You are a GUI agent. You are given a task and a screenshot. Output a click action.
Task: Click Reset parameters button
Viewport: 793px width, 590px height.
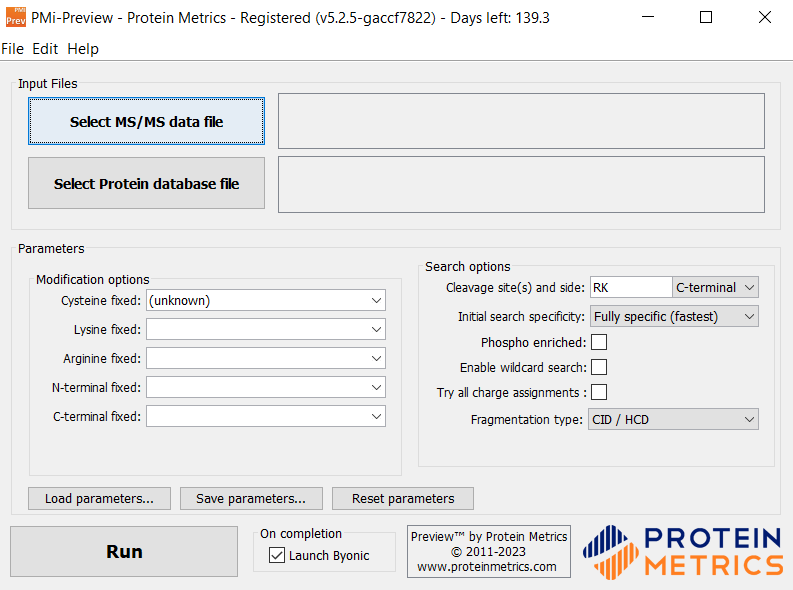(403, 498)
